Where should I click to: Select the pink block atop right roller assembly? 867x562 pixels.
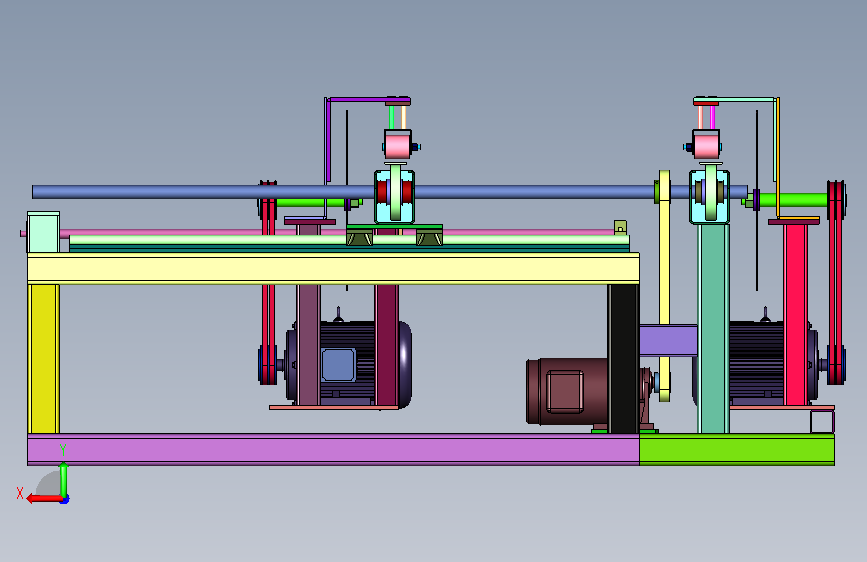pyautogui.click(x=706, y=145)
